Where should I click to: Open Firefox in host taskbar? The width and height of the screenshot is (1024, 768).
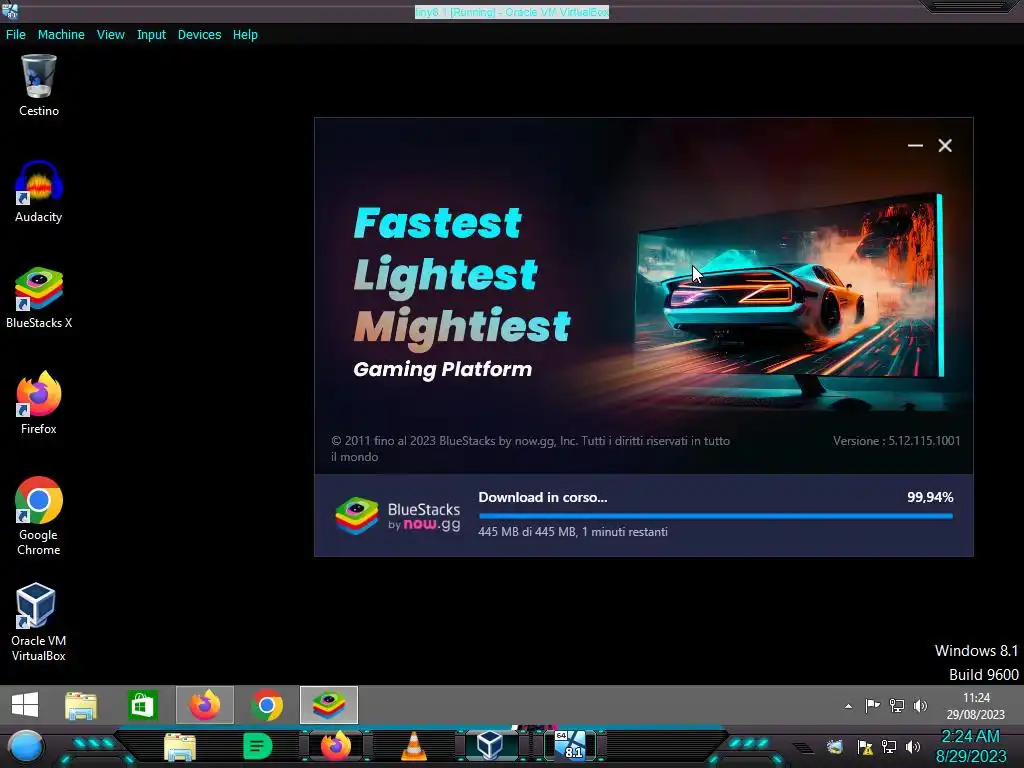pyautogui.click(x=336, y=746)
